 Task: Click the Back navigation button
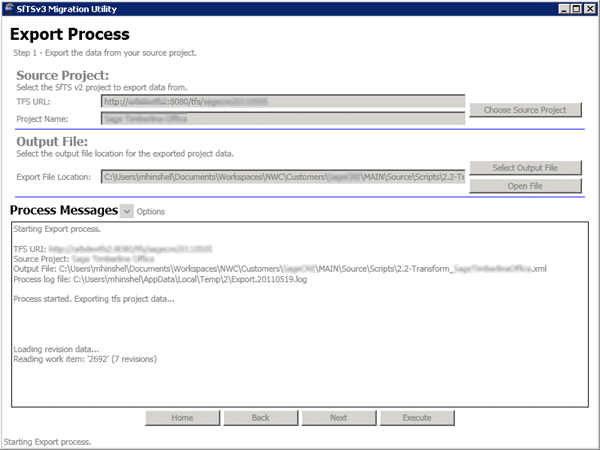(261, 417)
